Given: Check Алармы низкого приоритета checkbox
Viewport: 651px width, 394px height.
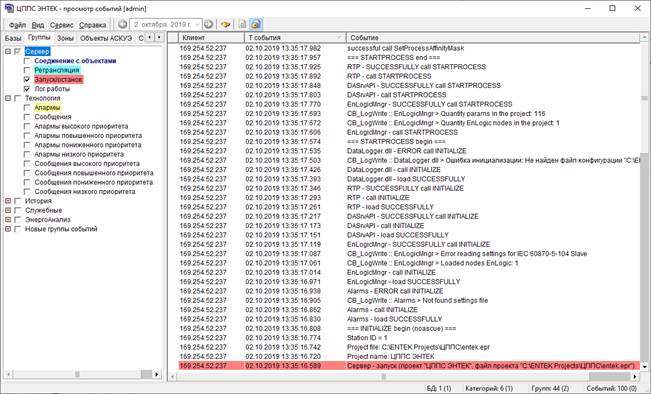Looking at the screenshot, I should click(x=27, y=154).
